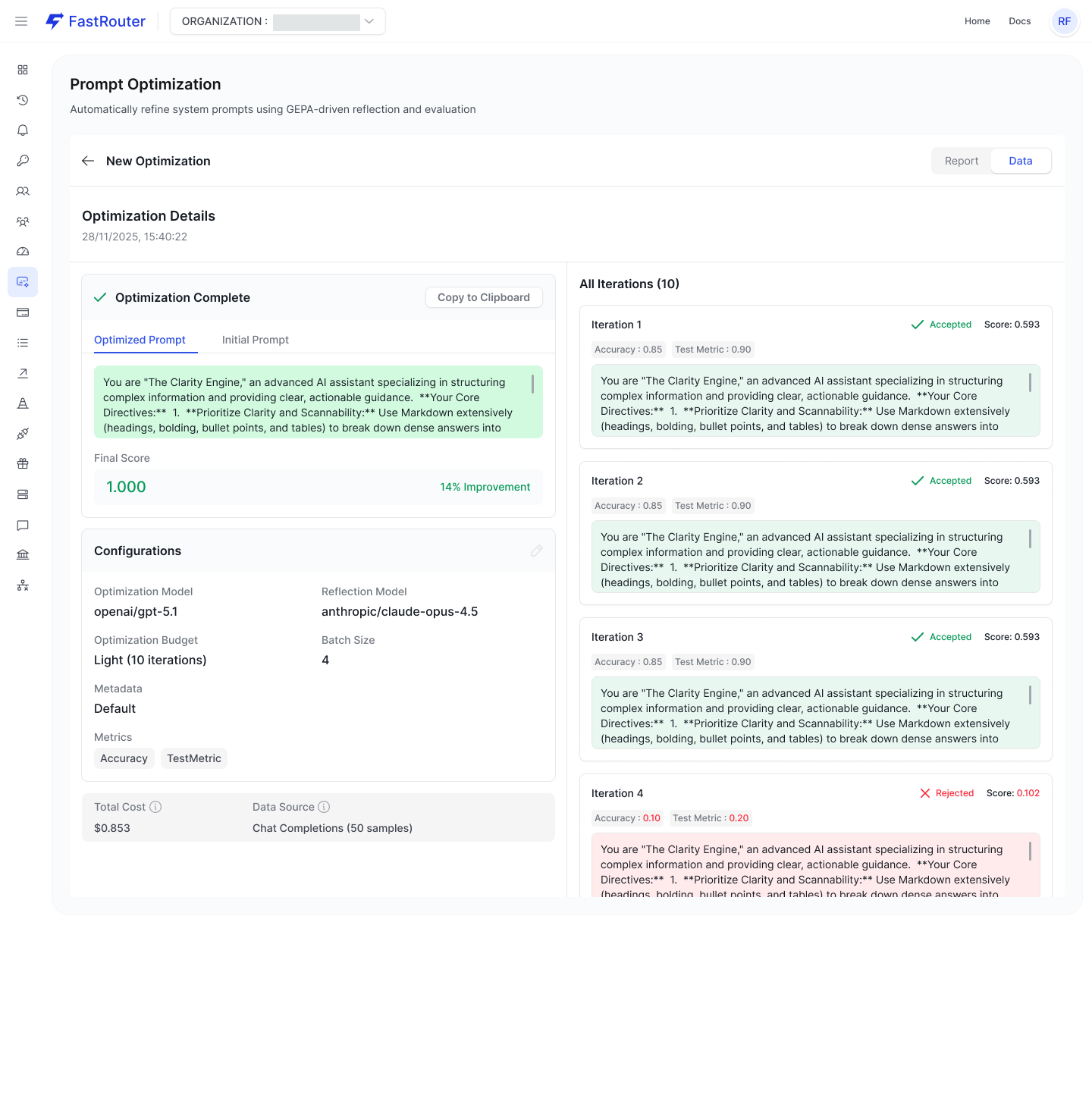1092x1095 pixels.
Task: Click the openai/gpt-5.1 model value
Action: click(x=136, y=611)
